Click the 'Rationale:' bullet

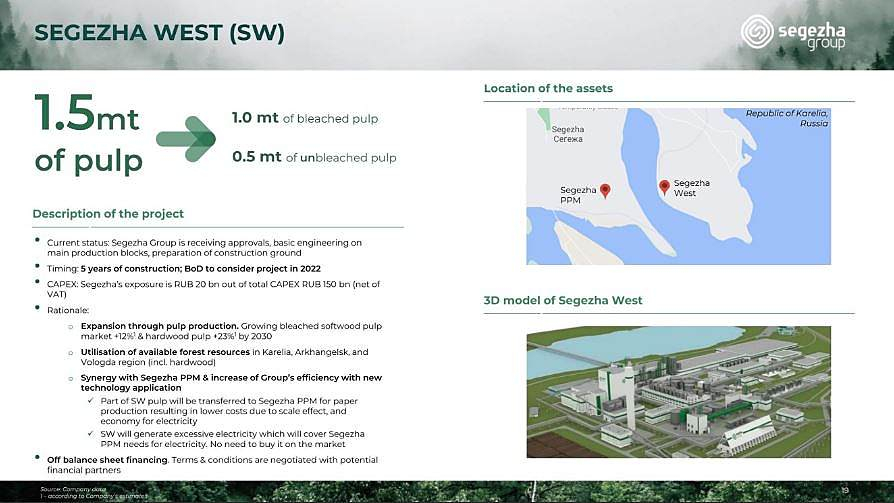68,310
